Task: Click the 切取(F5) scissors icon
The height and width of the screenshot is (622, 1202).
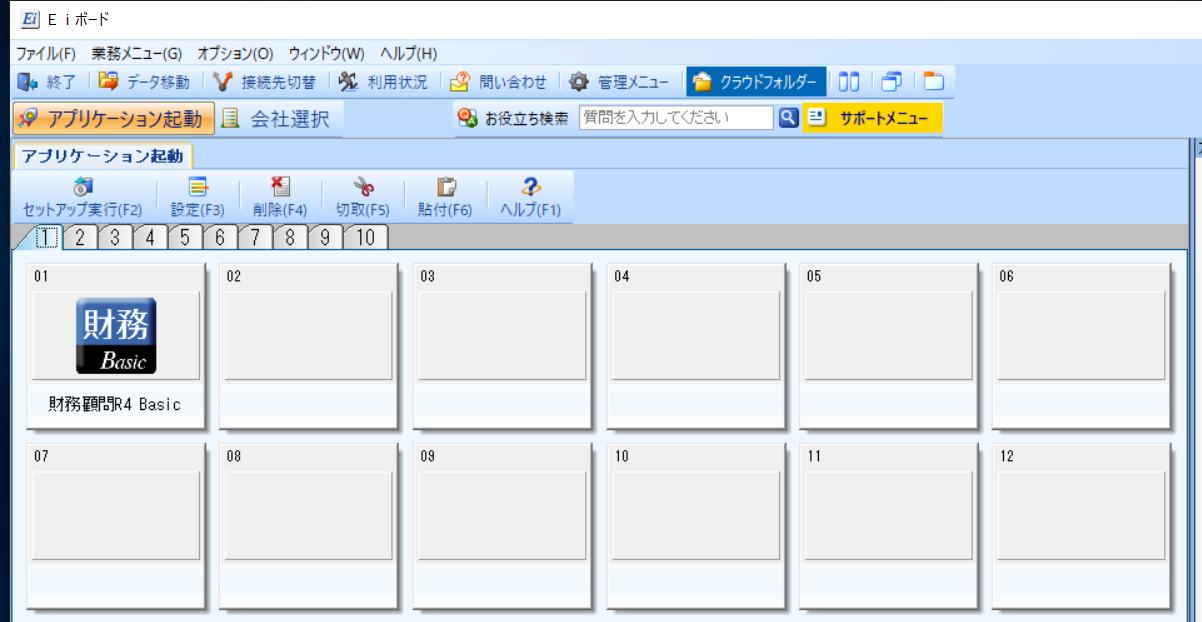Action: 363,187
